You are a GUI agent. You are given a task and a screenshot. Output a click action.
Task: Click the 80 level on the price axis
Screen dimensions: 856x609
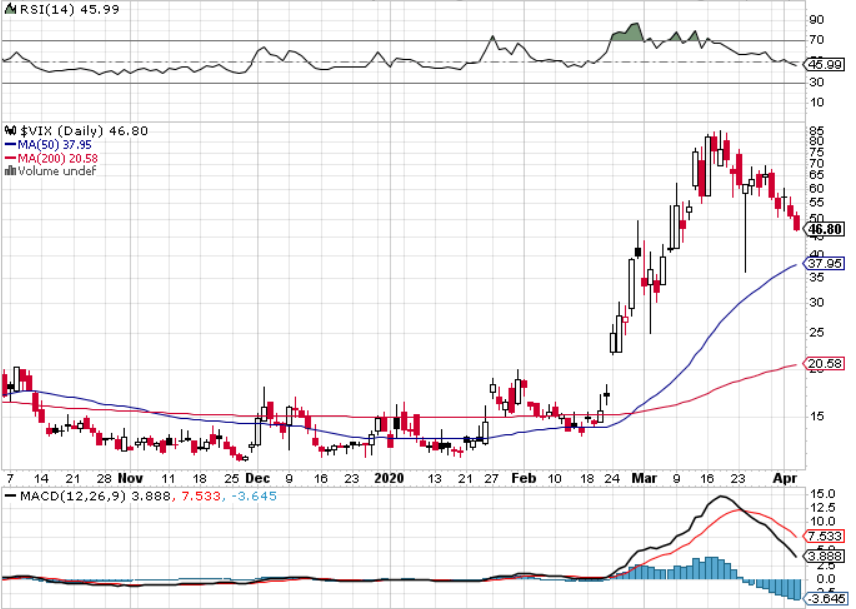817,141
